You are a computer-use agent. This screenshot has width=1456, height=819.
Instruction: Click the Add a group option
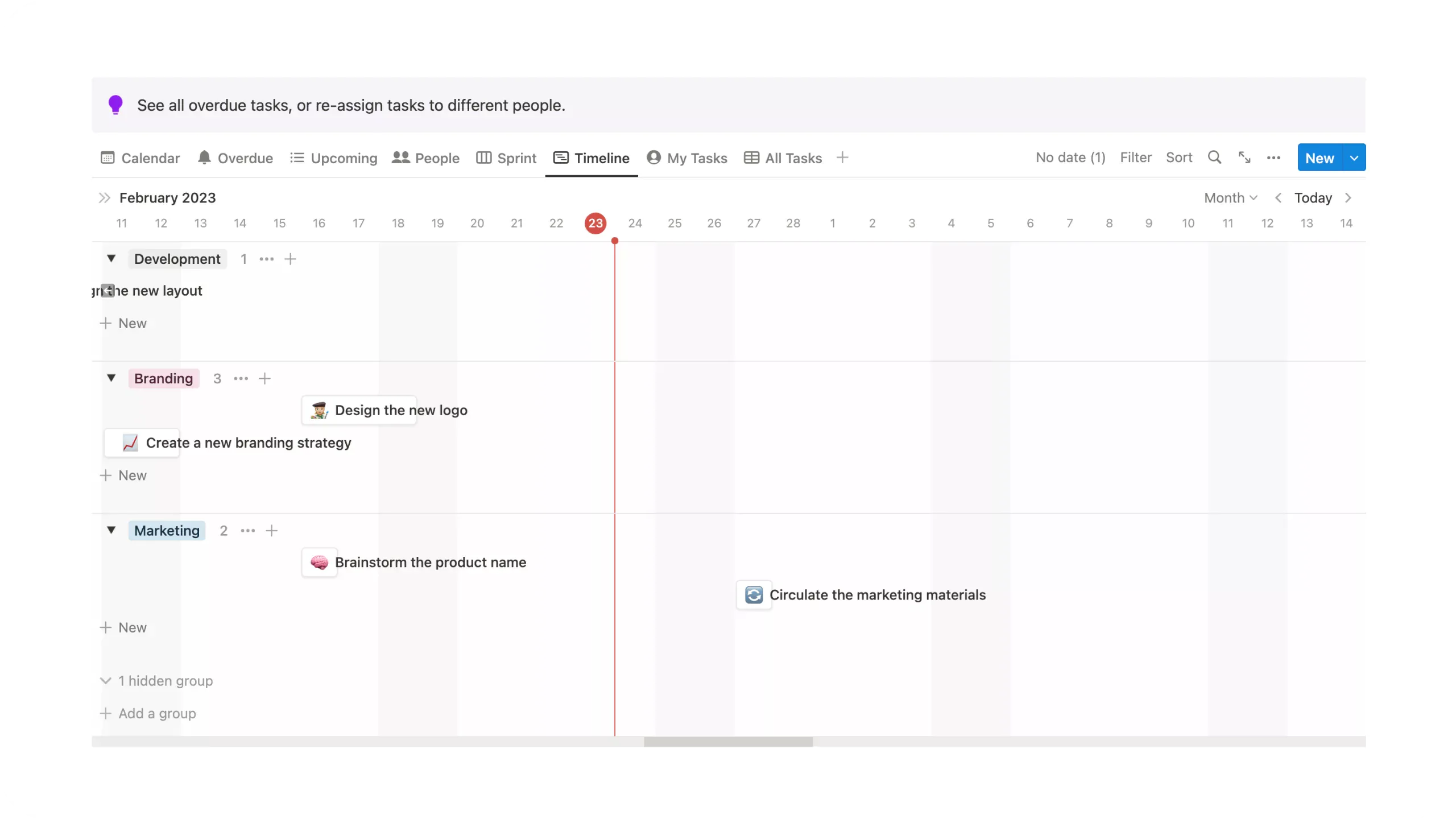(147, 712)
